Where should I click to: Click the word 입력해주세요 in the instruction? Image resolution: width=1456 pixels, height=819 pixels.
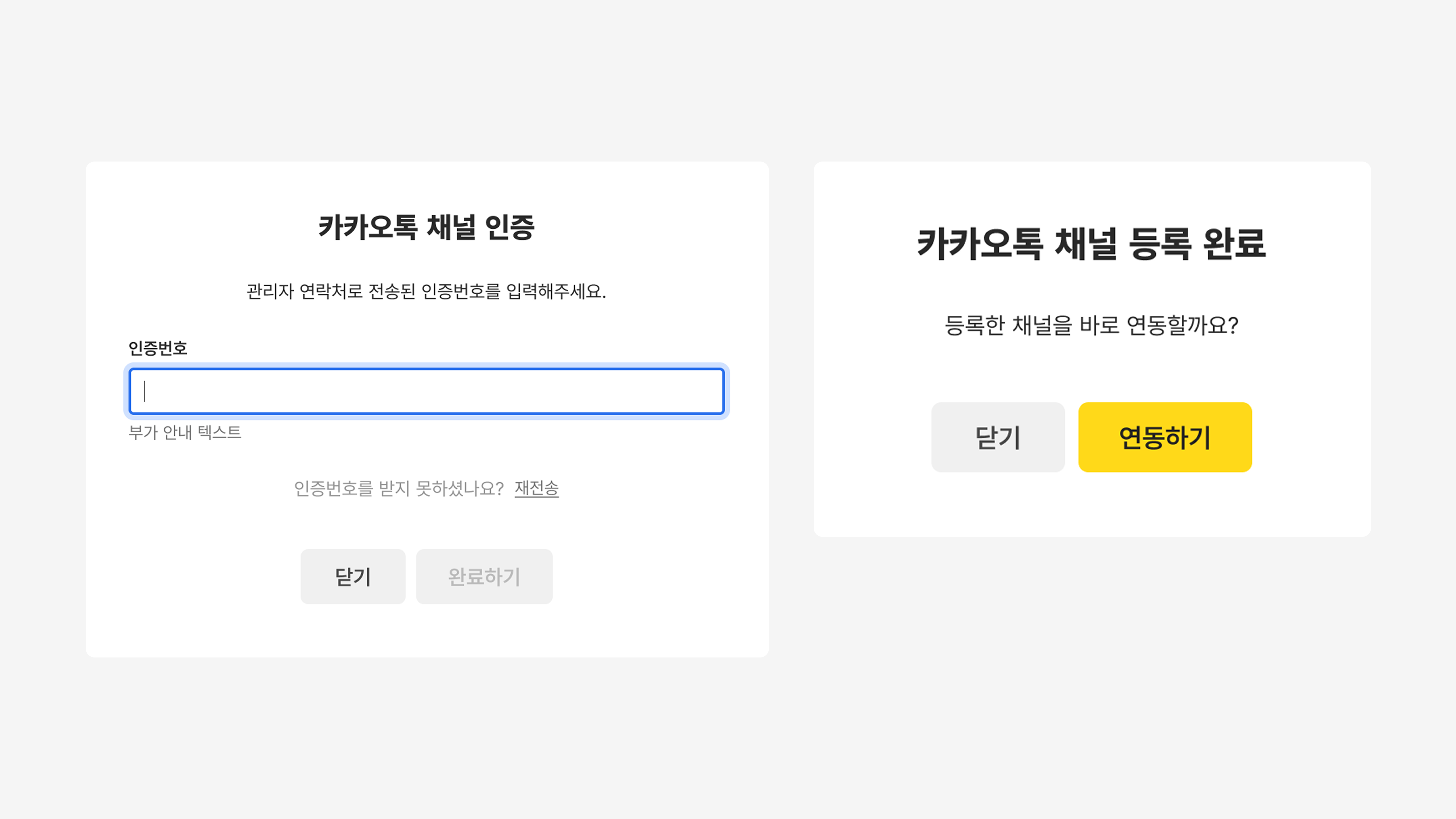(555, 292)
